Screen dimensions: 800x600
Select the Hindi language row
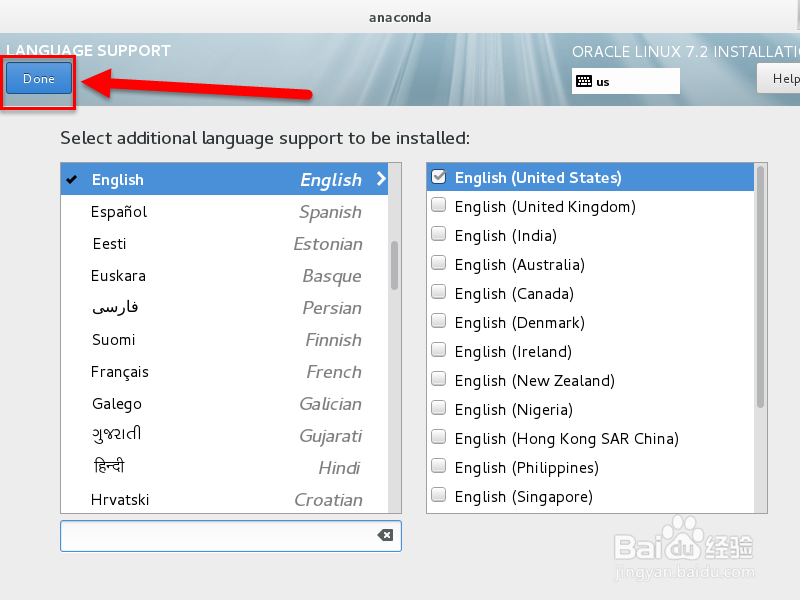[x=224, y=468]
